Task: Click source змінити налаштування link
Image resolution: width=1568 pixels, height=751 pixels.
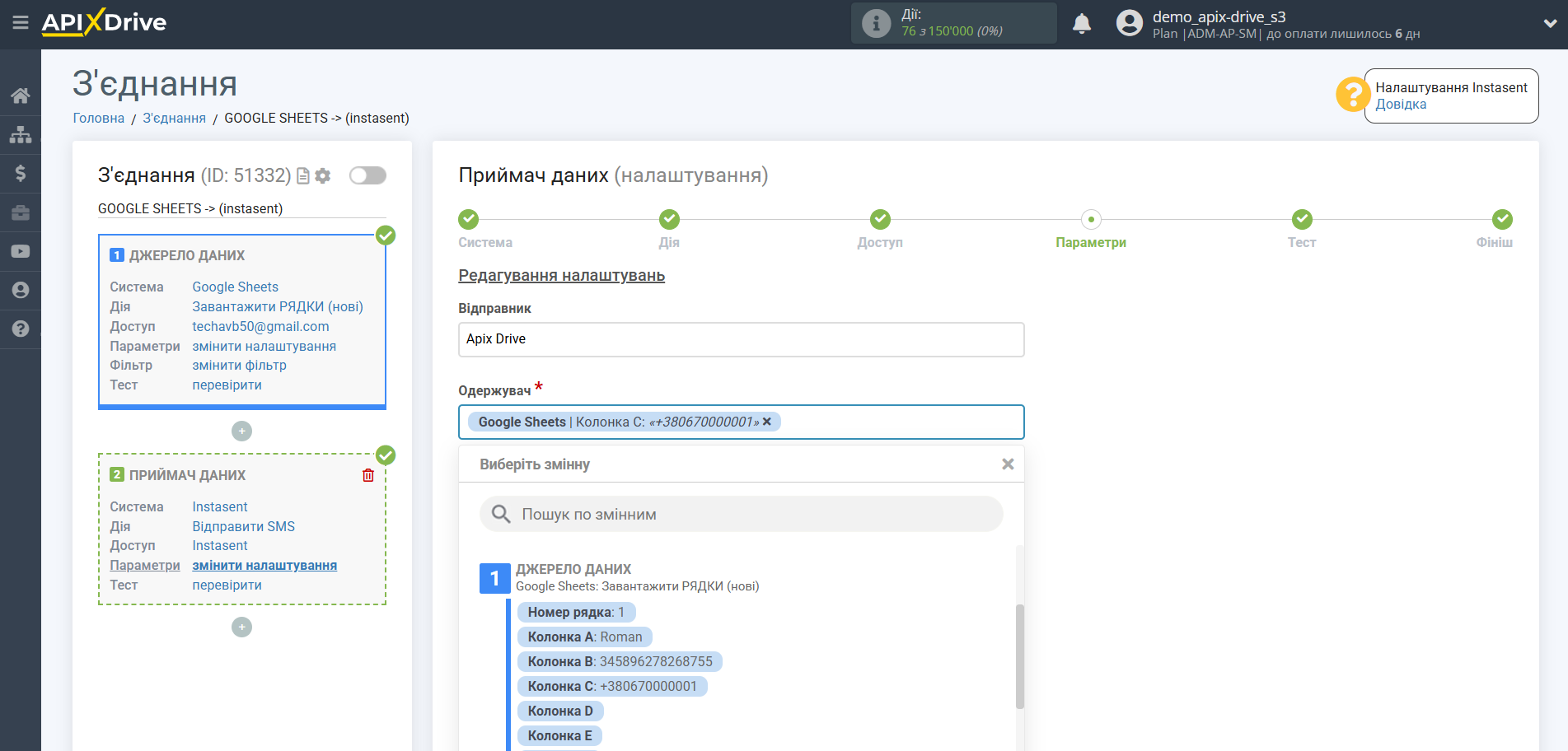Action: pos(264,346)
